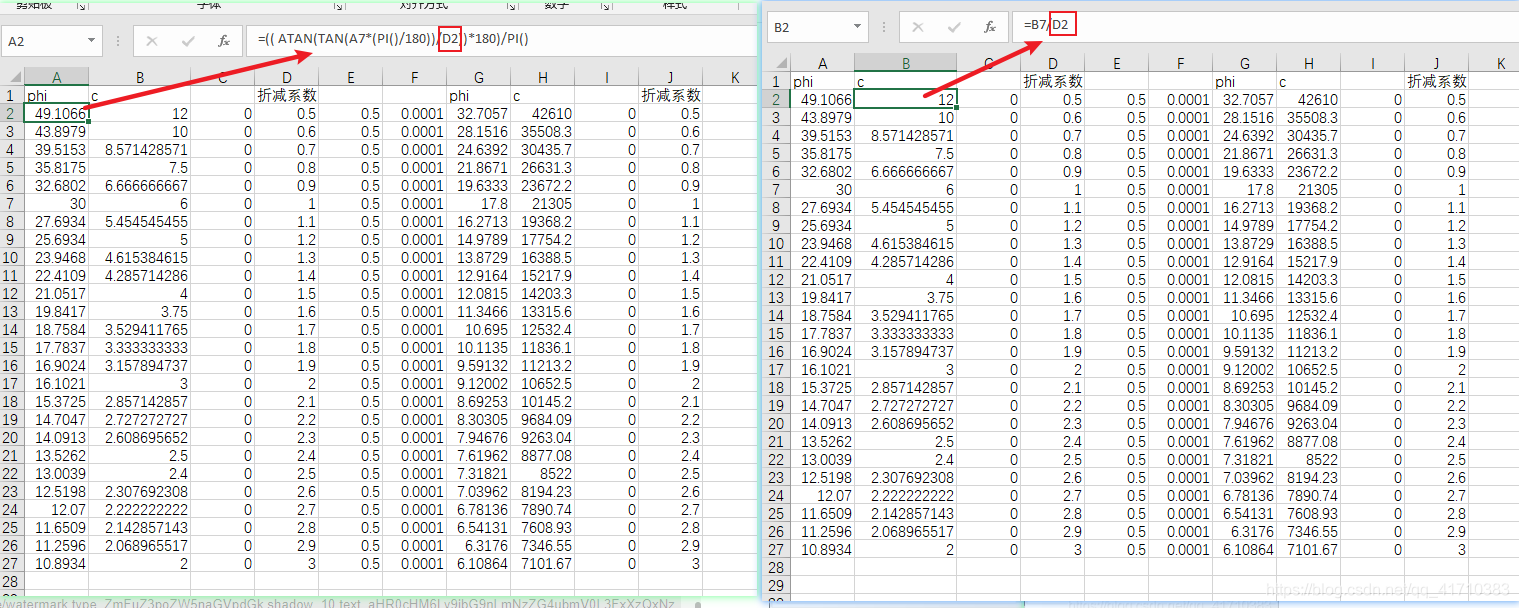Select column F header in the right window
This screenshot has width=1519, height=608.
click(1181, 63)
